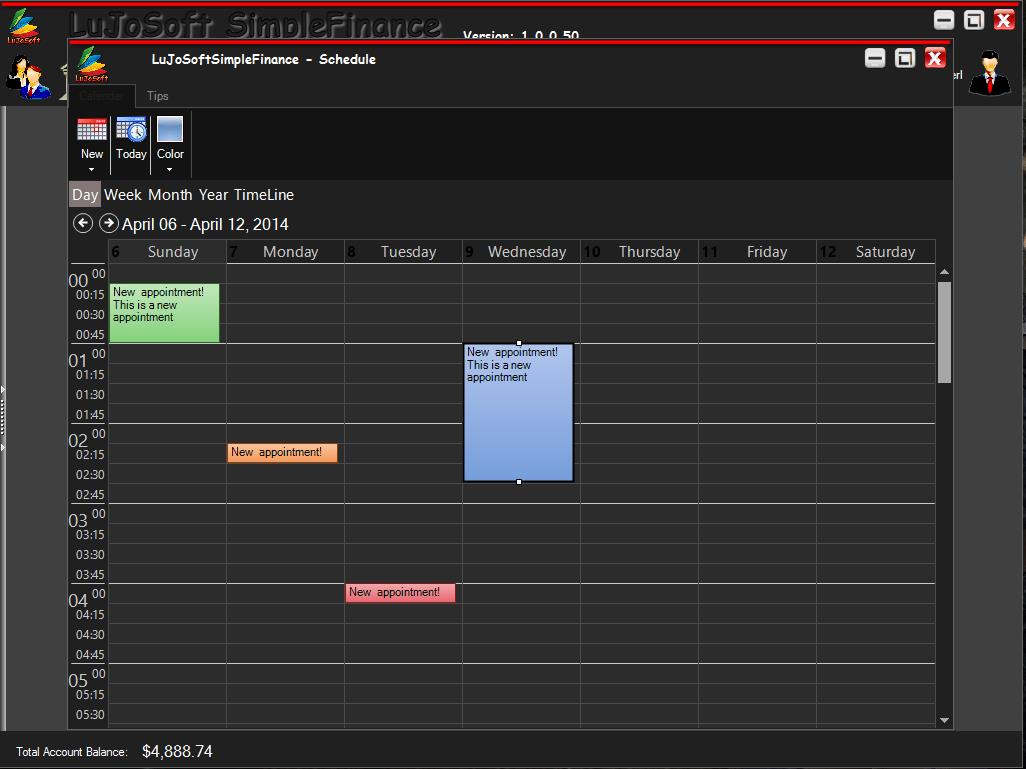Click the New appointment calendar icon
This screenshot has height=769, width=1026.
(92, 130)
